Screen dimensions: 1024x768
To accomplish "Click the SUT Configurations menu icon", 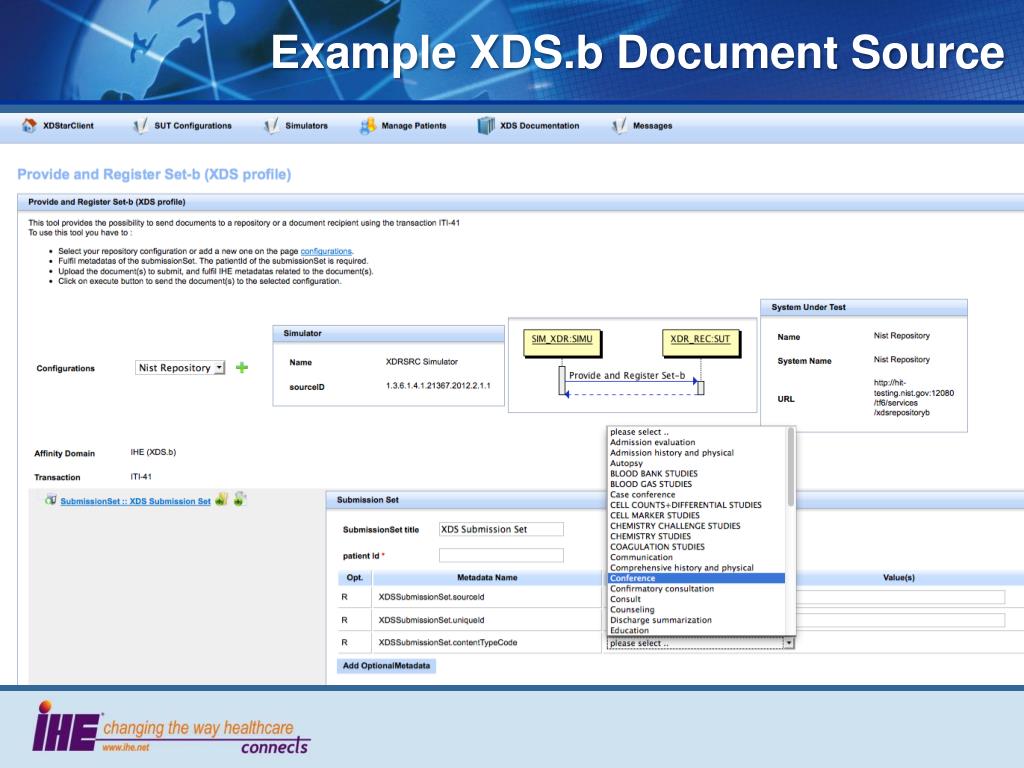I will tap(140, 126).
